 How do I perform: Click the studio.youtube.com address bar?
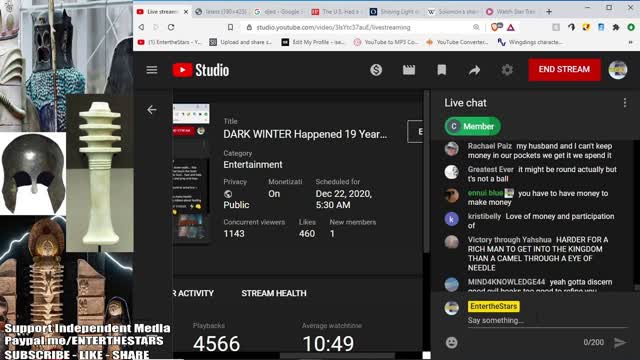tap(333, 27)
